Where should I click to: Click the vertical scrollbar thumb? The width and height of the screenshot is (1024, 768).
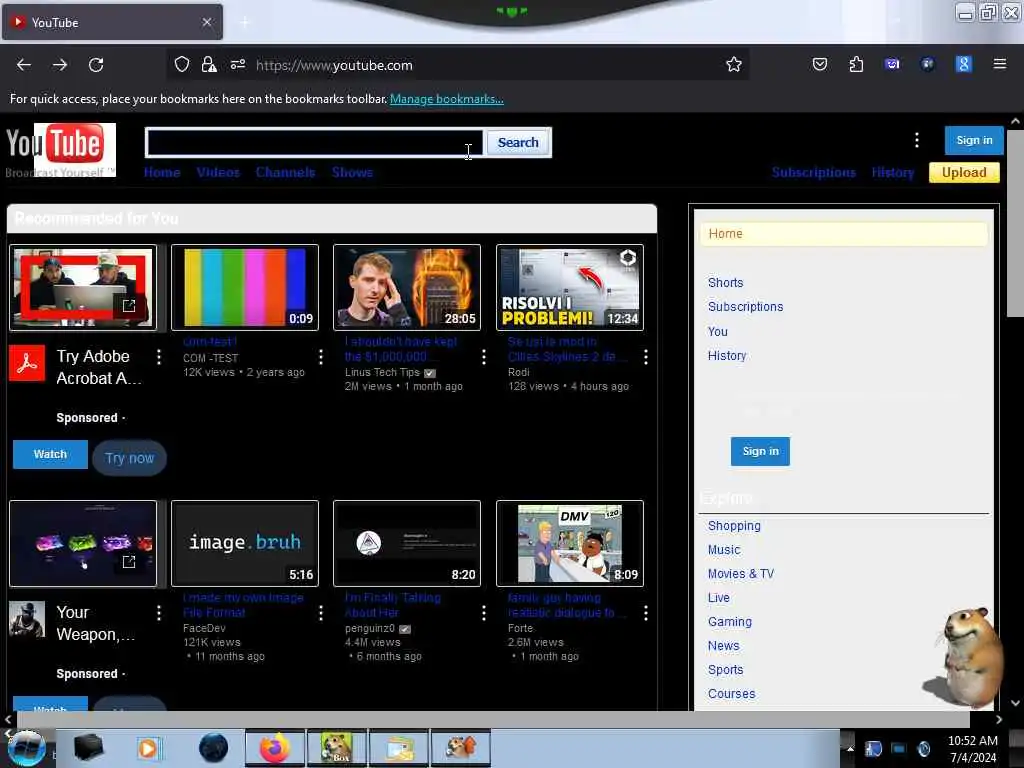point(1015,222)
